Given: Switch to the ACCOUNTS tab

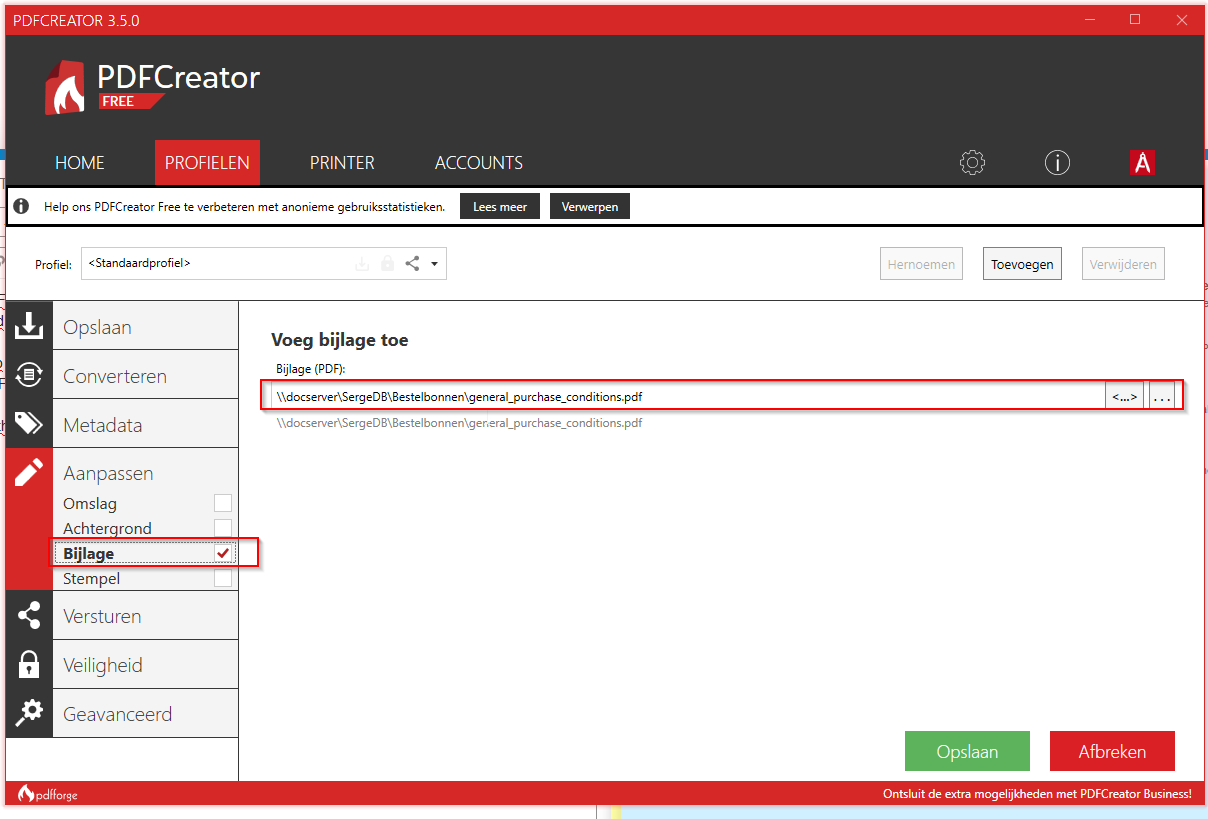Looking at the screenshot, I should tap(479, 163).
